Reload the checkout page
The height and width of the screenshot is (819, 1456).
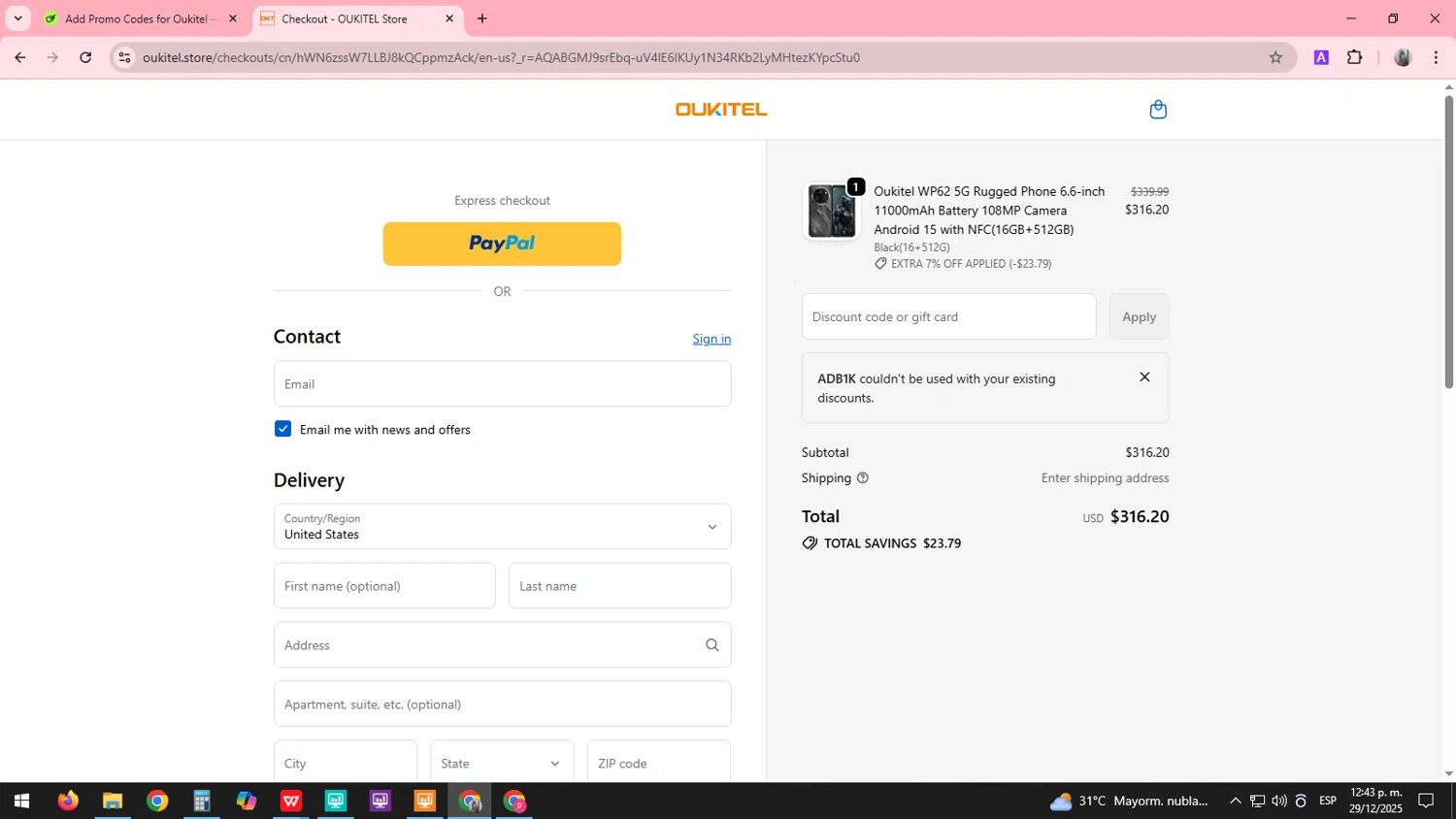(85, 57)
